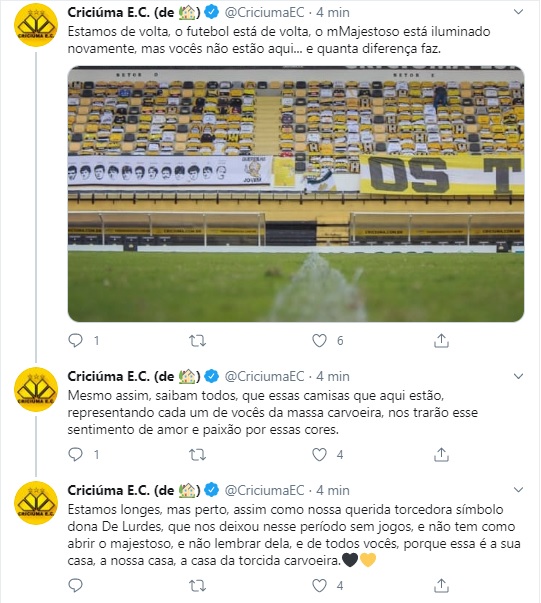Expand options chevron on 'Mesmo assim' tweet

point(518,376)
